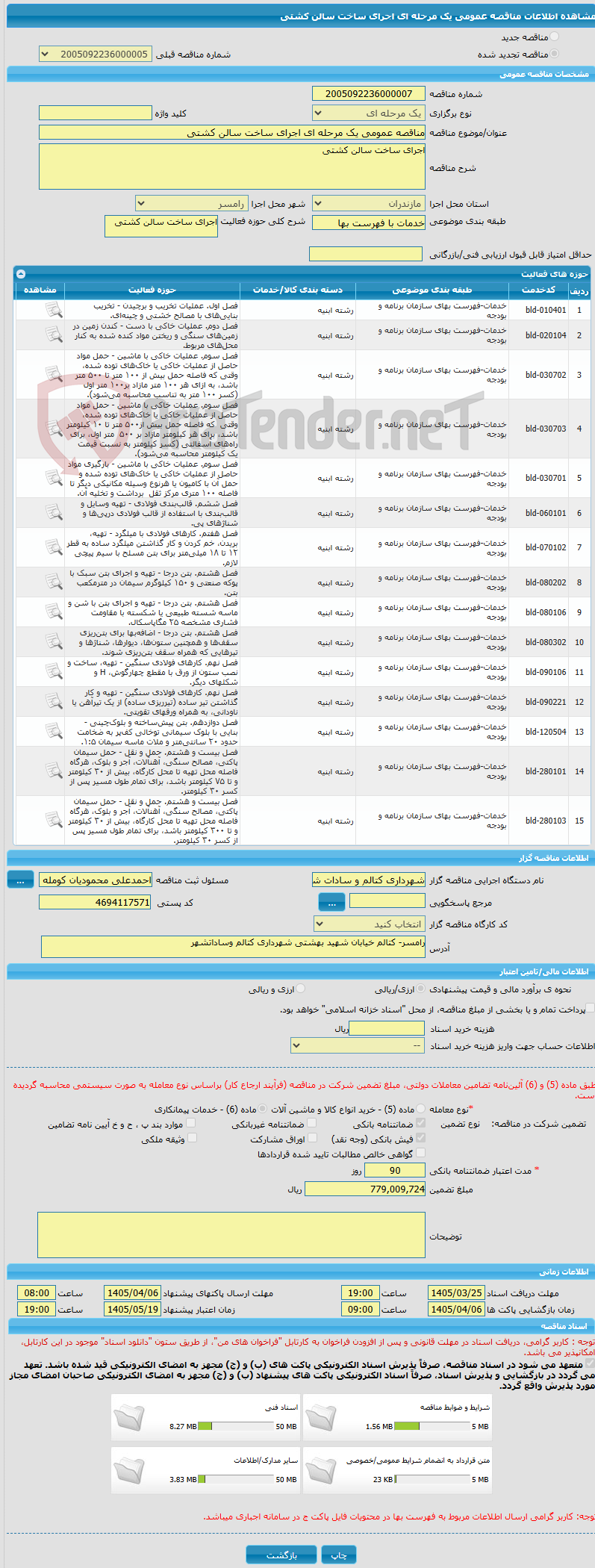Focus the کد پستی field
Screen dimensions: 595x1568
pos(96,902)
